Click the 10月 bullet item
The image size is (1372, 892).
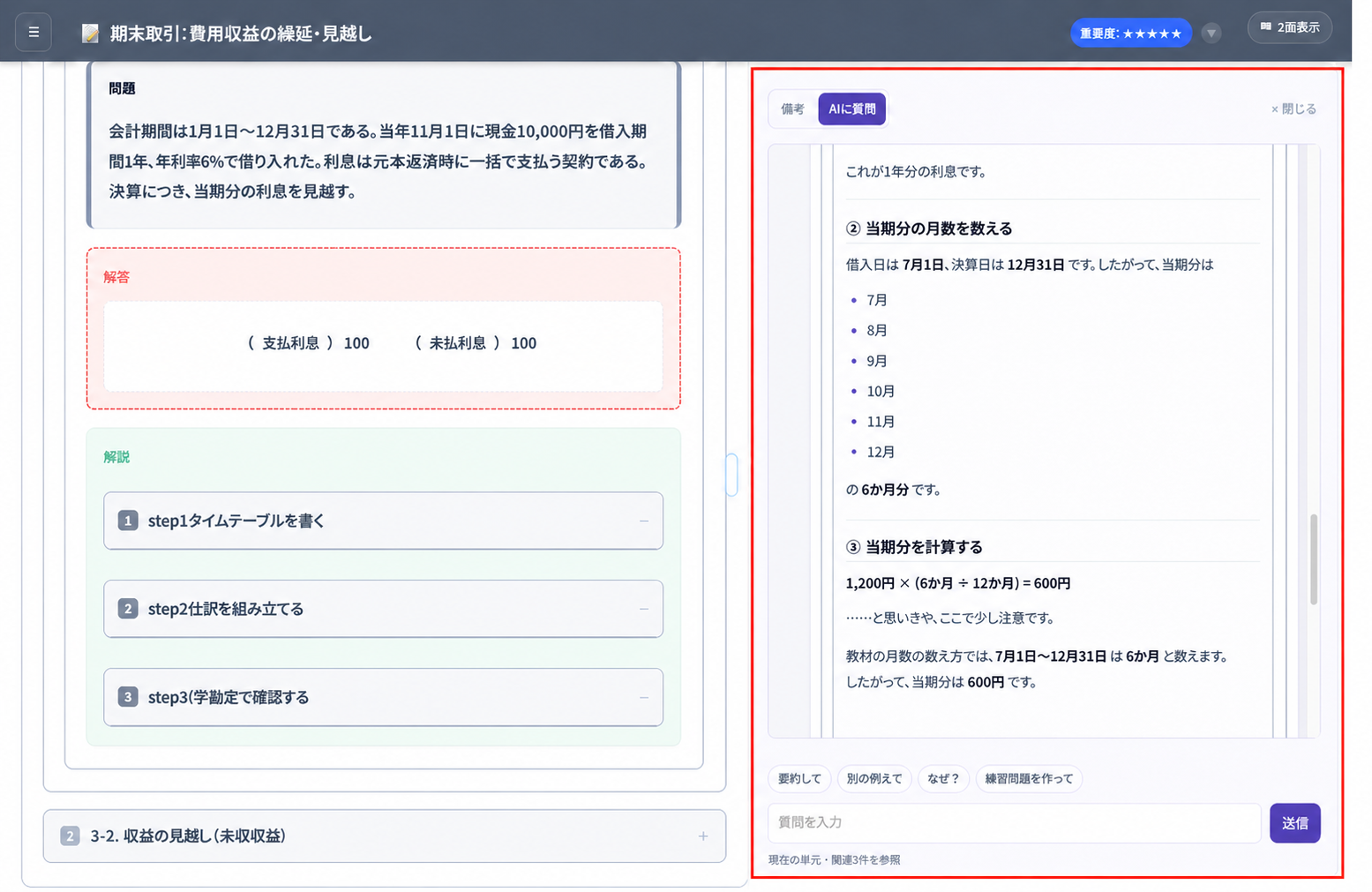881,392
